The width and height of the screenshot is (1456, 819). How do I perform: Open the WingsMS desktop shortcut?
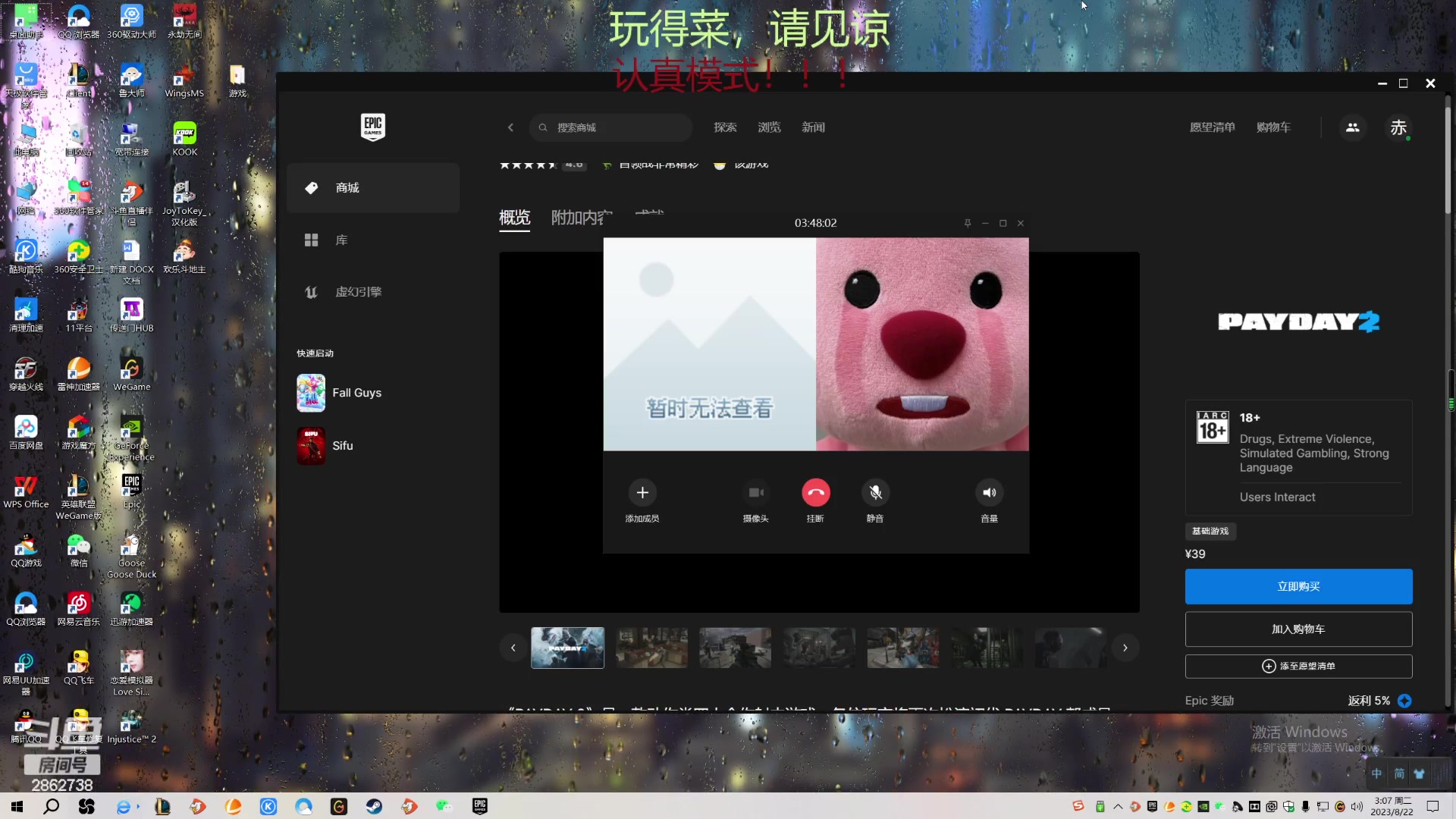click(x=184, y=80)
